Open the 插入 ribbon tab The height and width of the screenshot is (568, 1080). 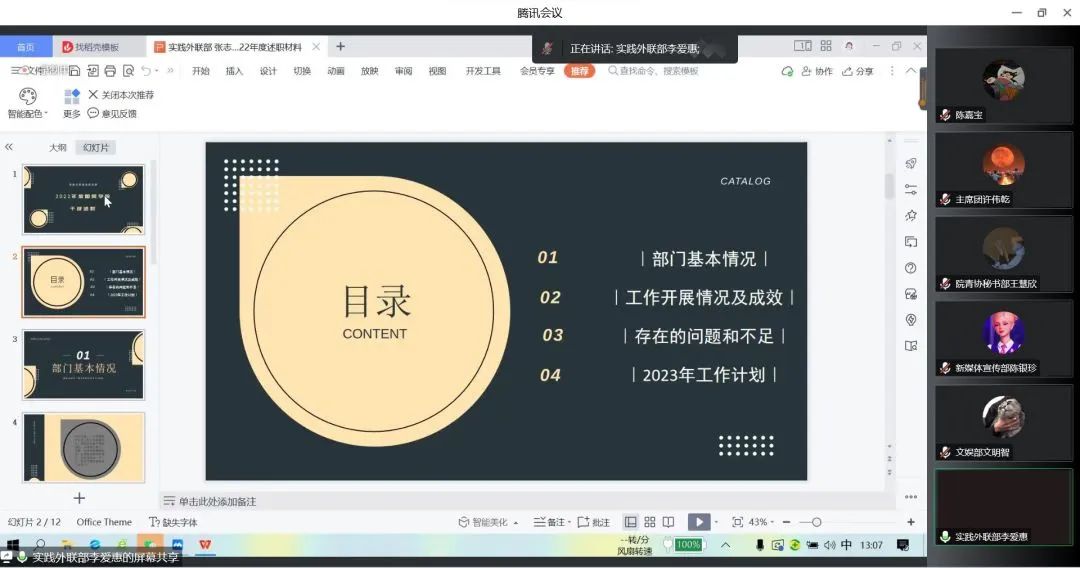coord(234,71)
